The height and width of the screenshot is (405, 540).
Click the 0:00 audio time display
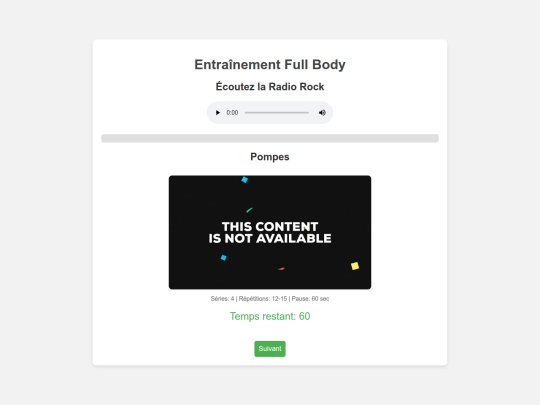(232, 113)
